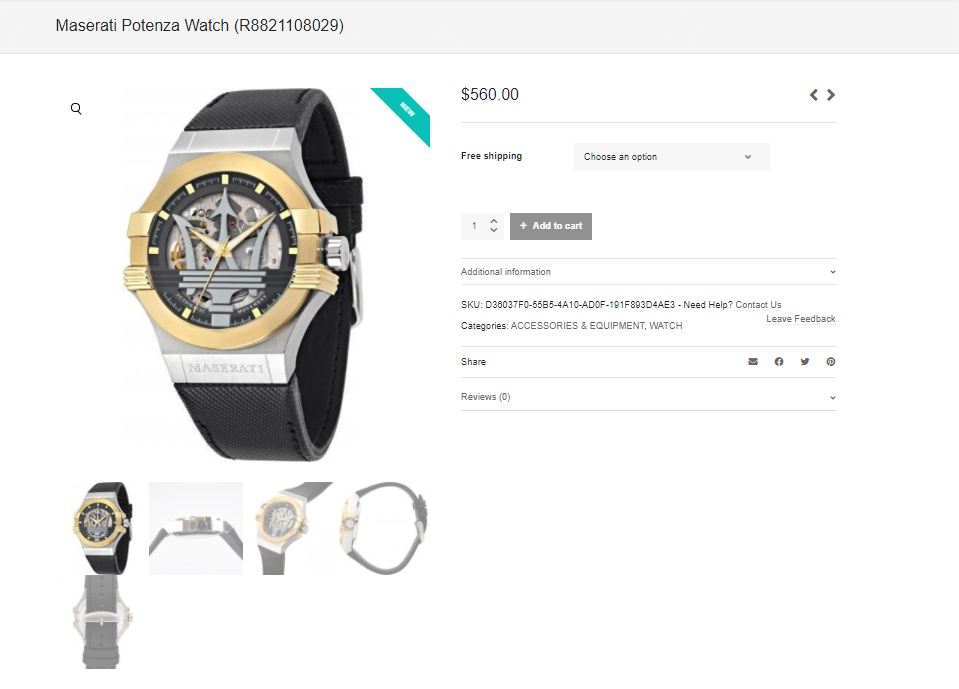Expand the Additional information section
This screenshot has width=959, height=689.
[x=648, y=271]
